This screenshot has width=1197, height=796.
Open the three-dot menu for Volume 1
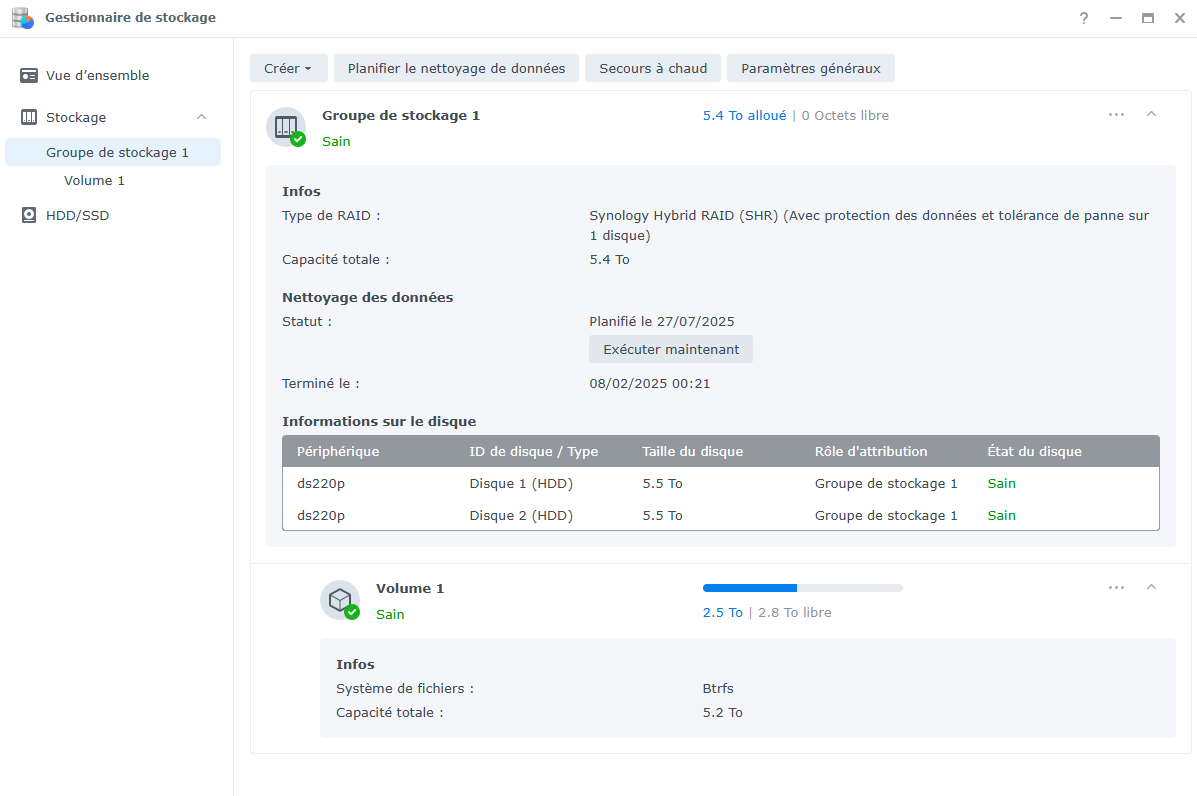pos(1116,588)
